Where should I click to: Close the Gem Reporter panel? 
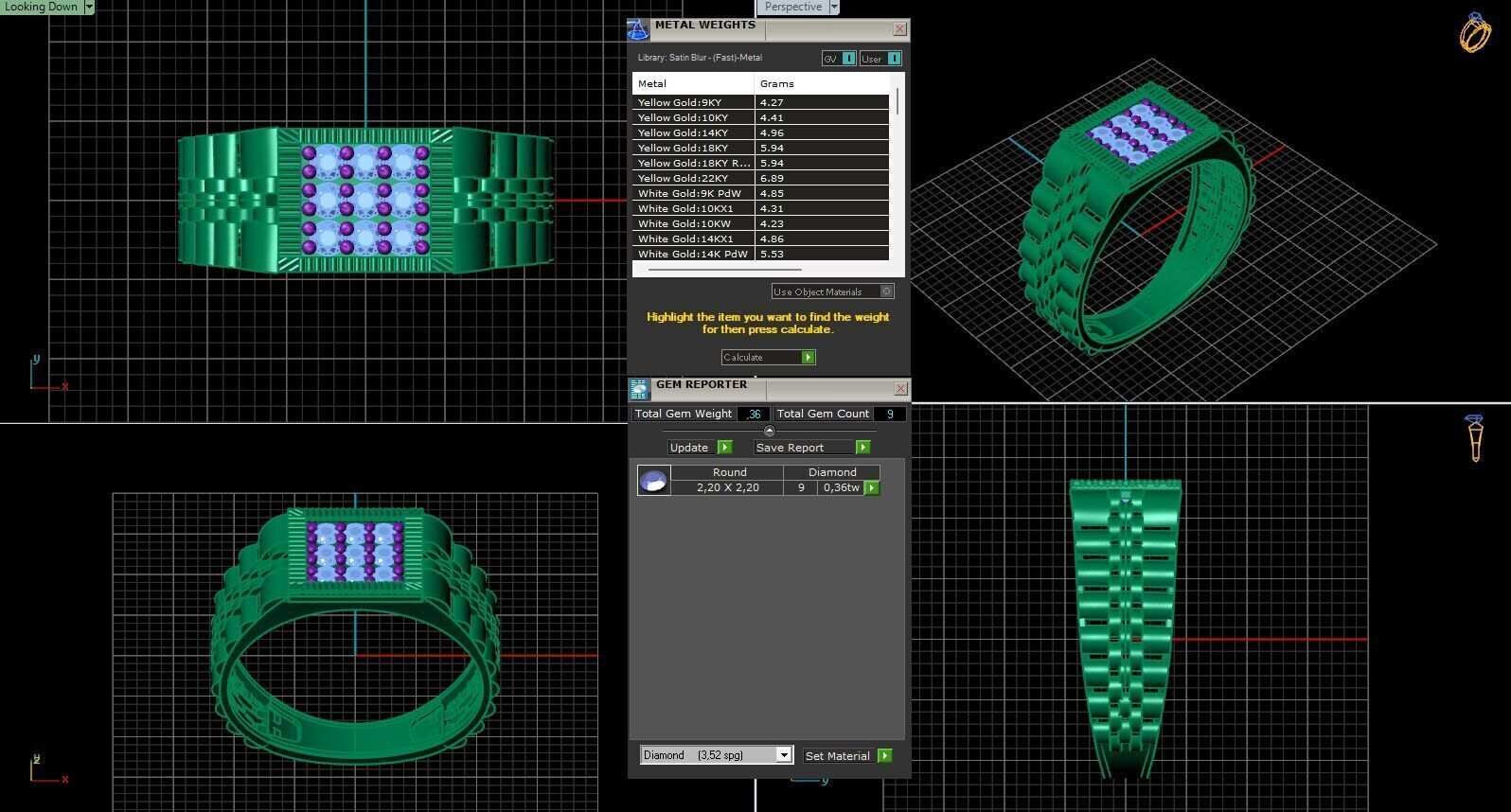[x=899, y=389]
